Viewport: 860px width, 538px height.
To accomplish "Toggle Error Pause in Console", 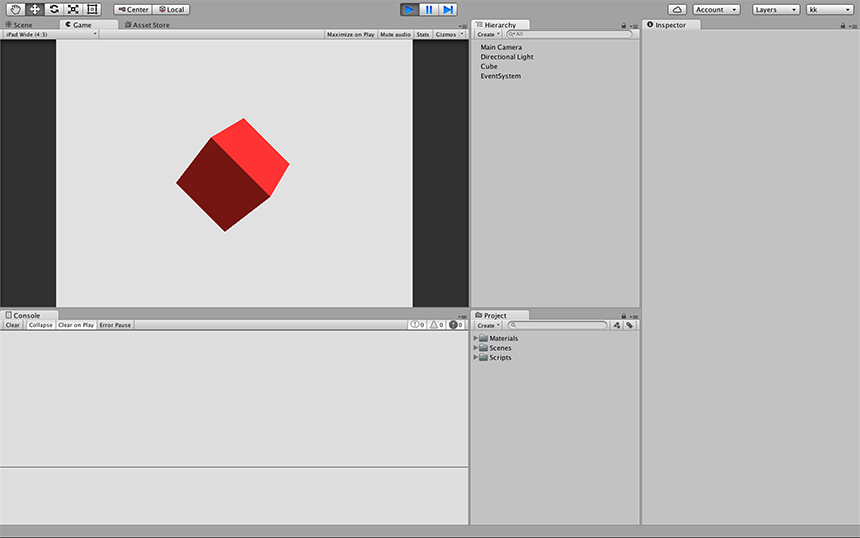I will click(115, 325).
